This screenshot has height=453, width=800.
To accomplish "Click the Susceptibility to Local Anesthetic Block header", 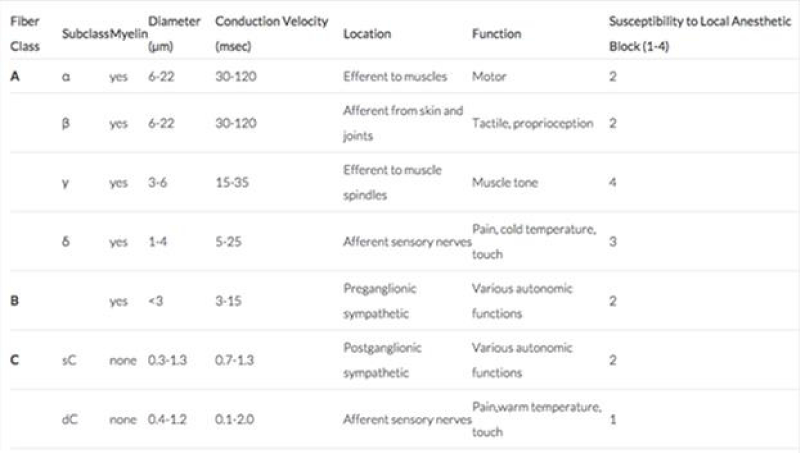I will 699,34.
